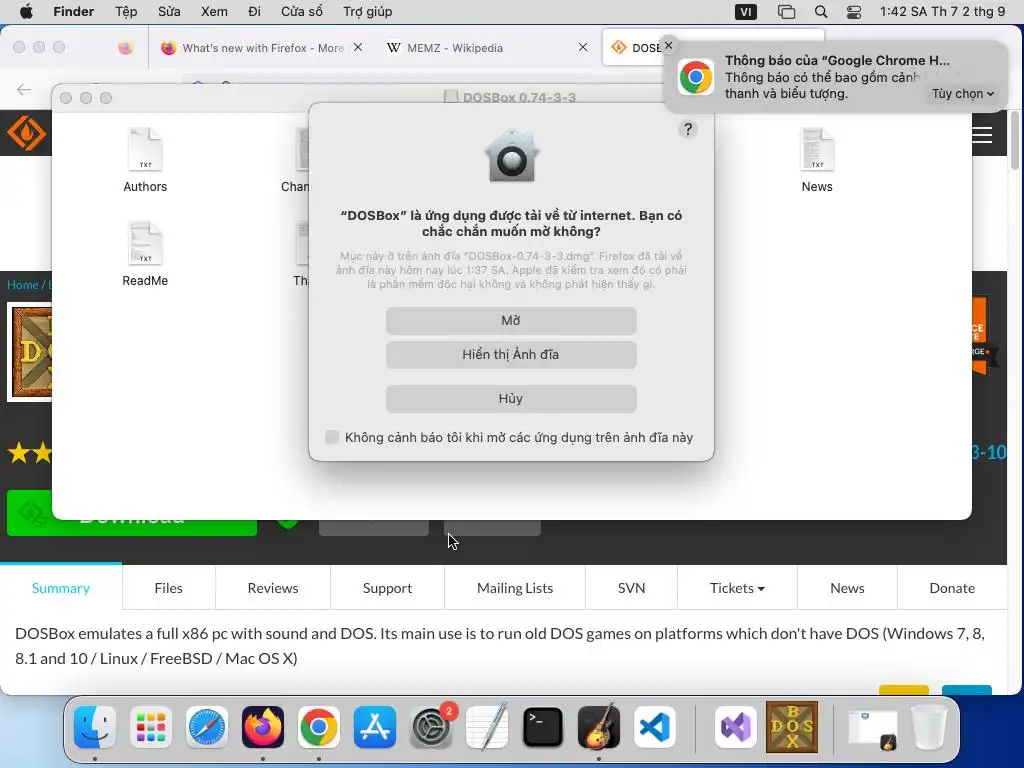Screen dimensions: 1024x768
Task: Open the minimized window thumbnail in Dock
Action: click(872, 728)
